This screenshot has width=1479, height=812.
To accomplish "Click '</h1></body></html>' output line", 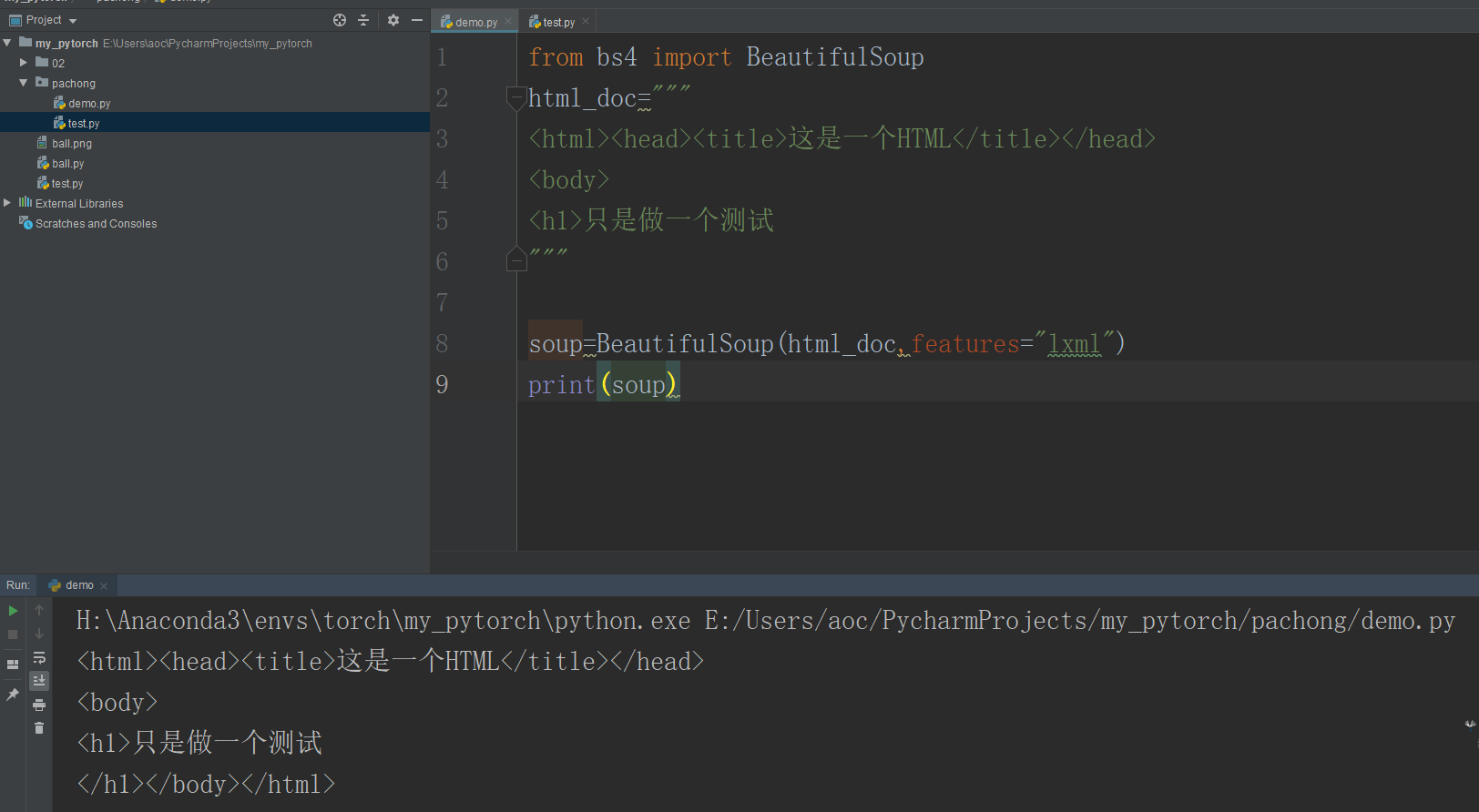I will [206, 784].
